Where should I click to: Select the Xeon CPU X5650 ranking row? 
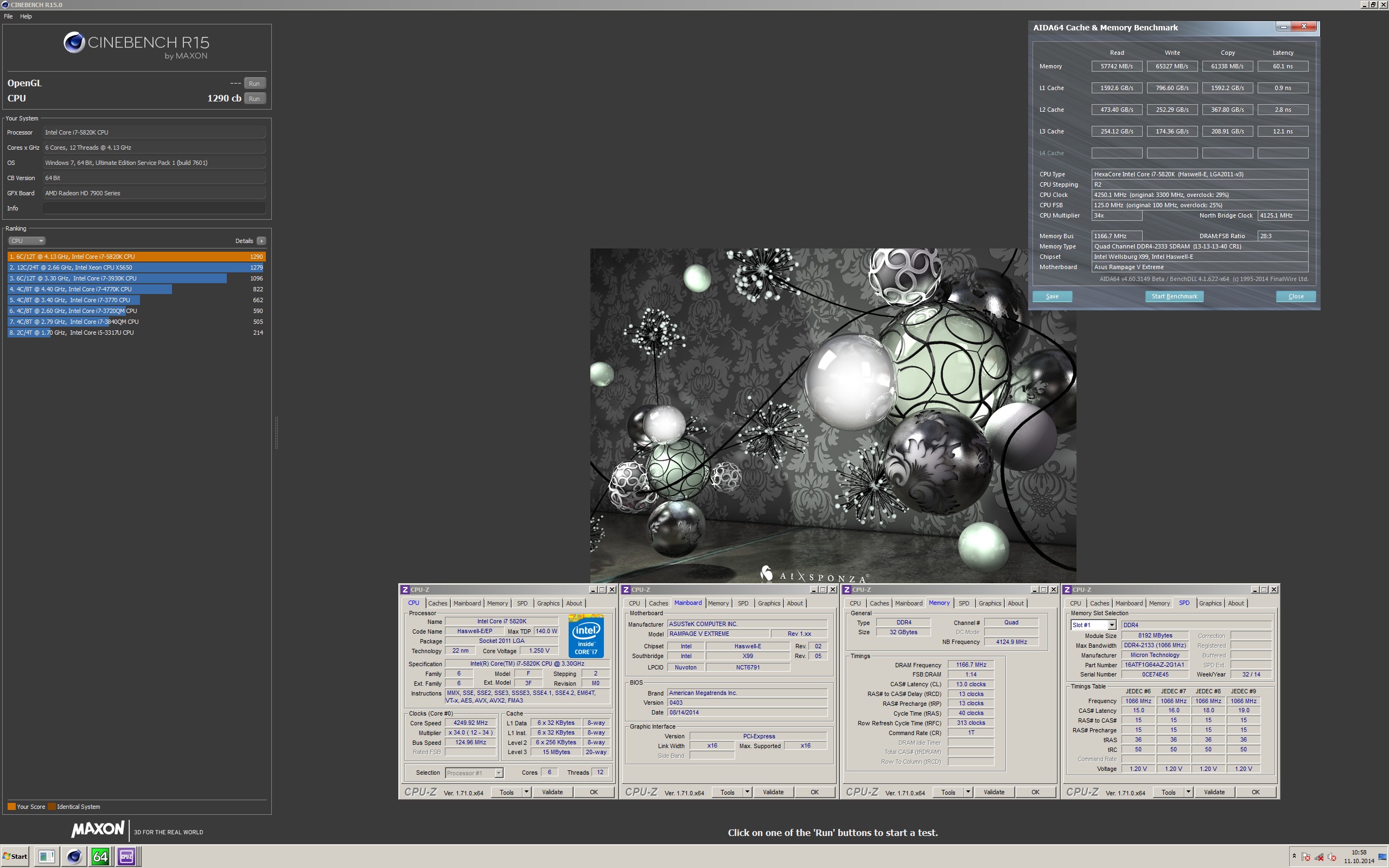coord(137,267)
